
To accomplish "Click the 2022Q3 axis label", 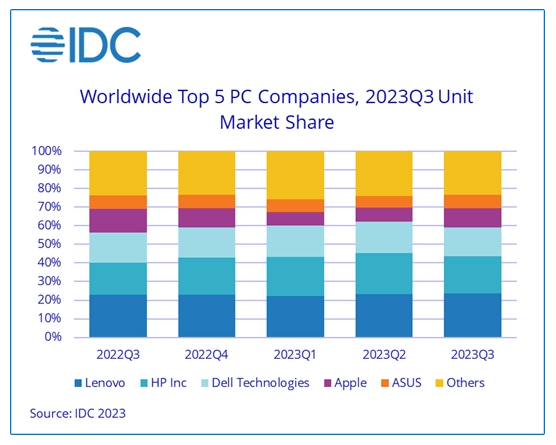I will coord(118,355).
